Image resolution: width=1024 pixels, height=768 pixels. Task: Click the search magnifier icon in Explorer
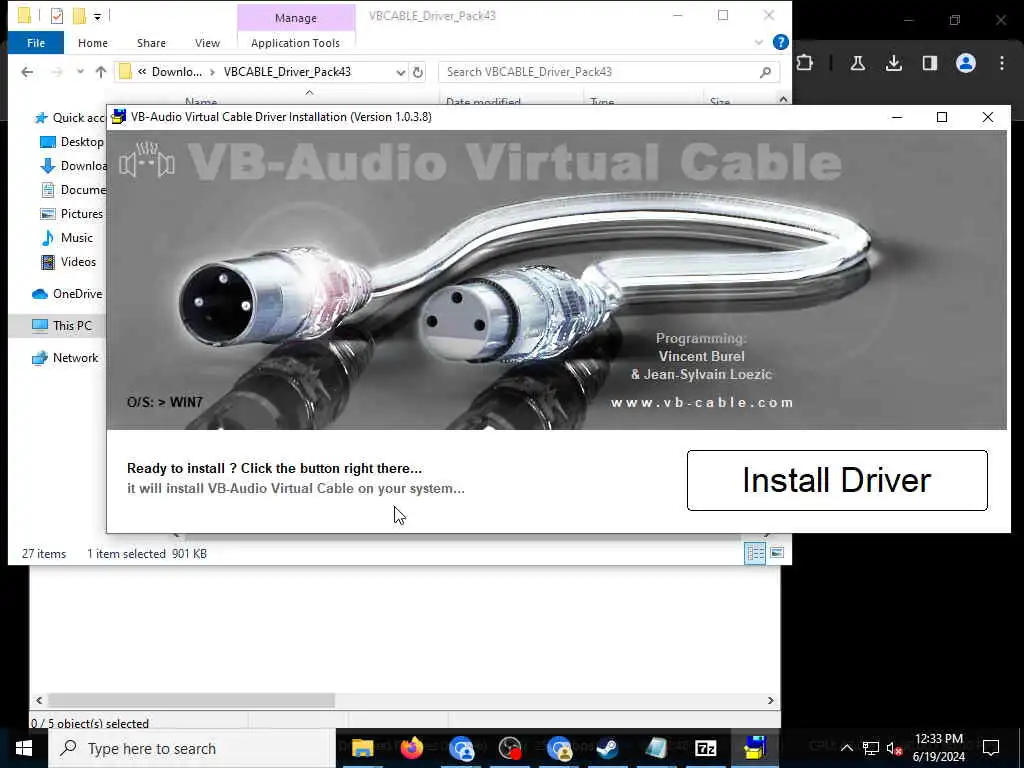pos(765,72)
